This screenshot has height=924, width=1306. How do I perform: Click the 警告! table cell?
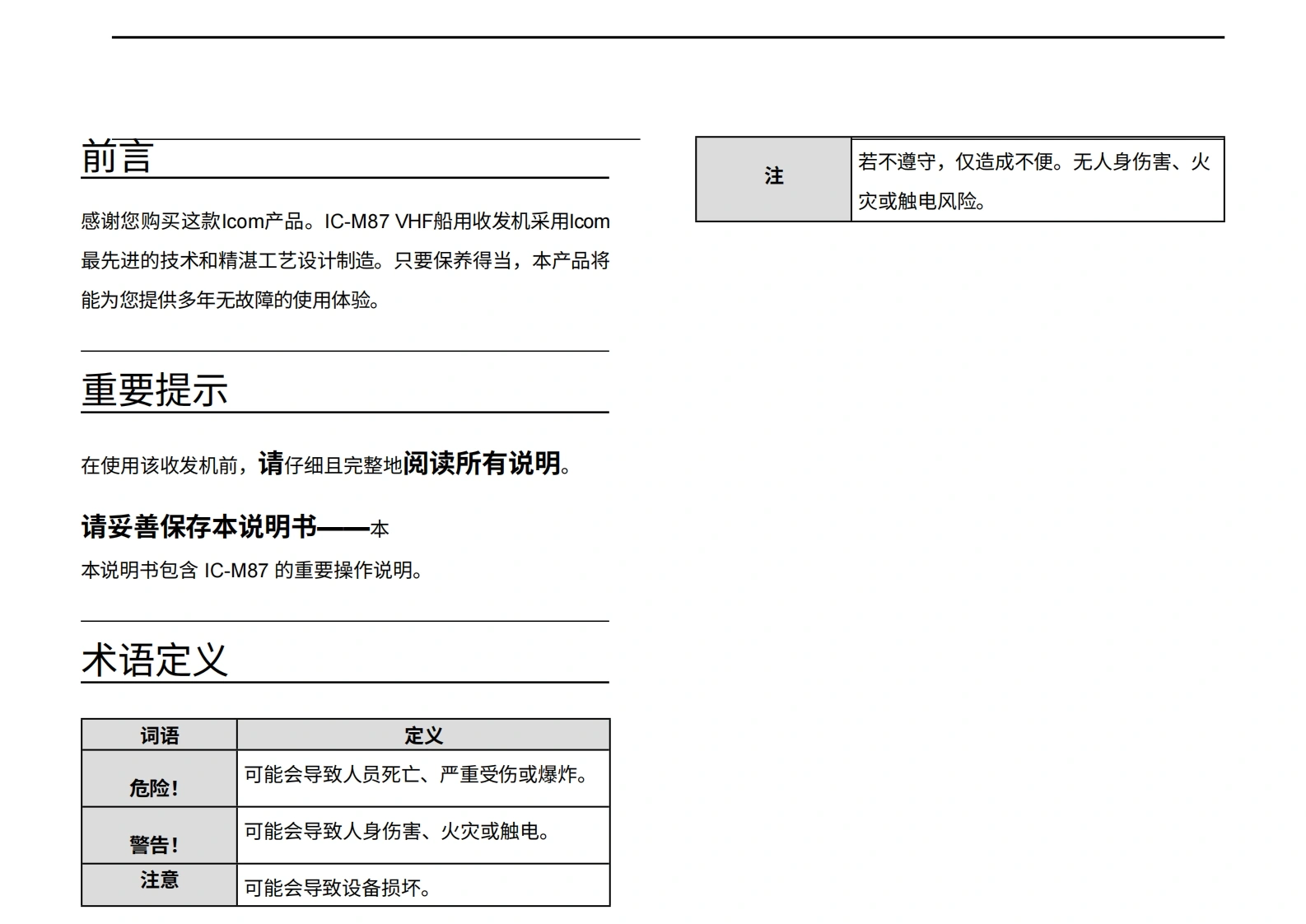tap(154, 845)
